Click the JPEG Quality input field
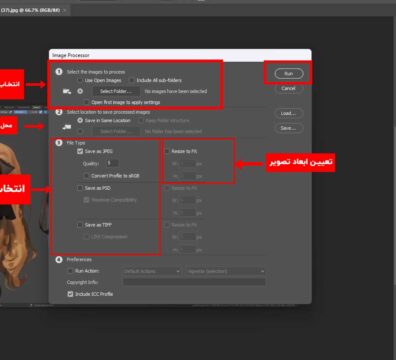The height and width of the screenshot is (360, 396). (x=112, y=163)
